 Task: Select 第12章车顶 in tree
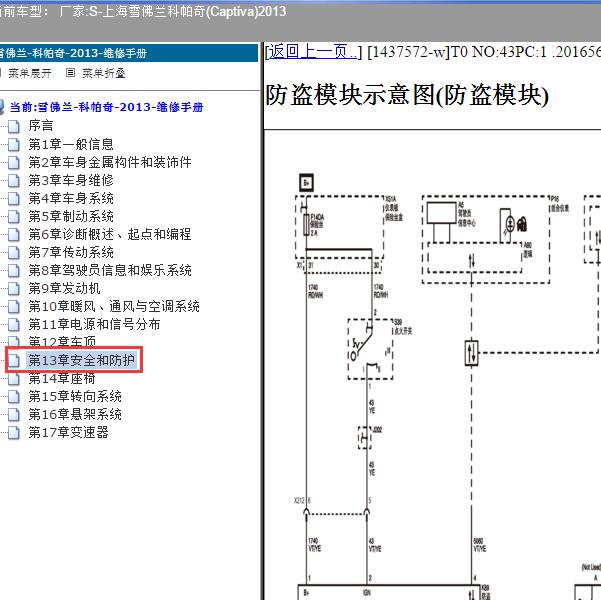(62, 341)
